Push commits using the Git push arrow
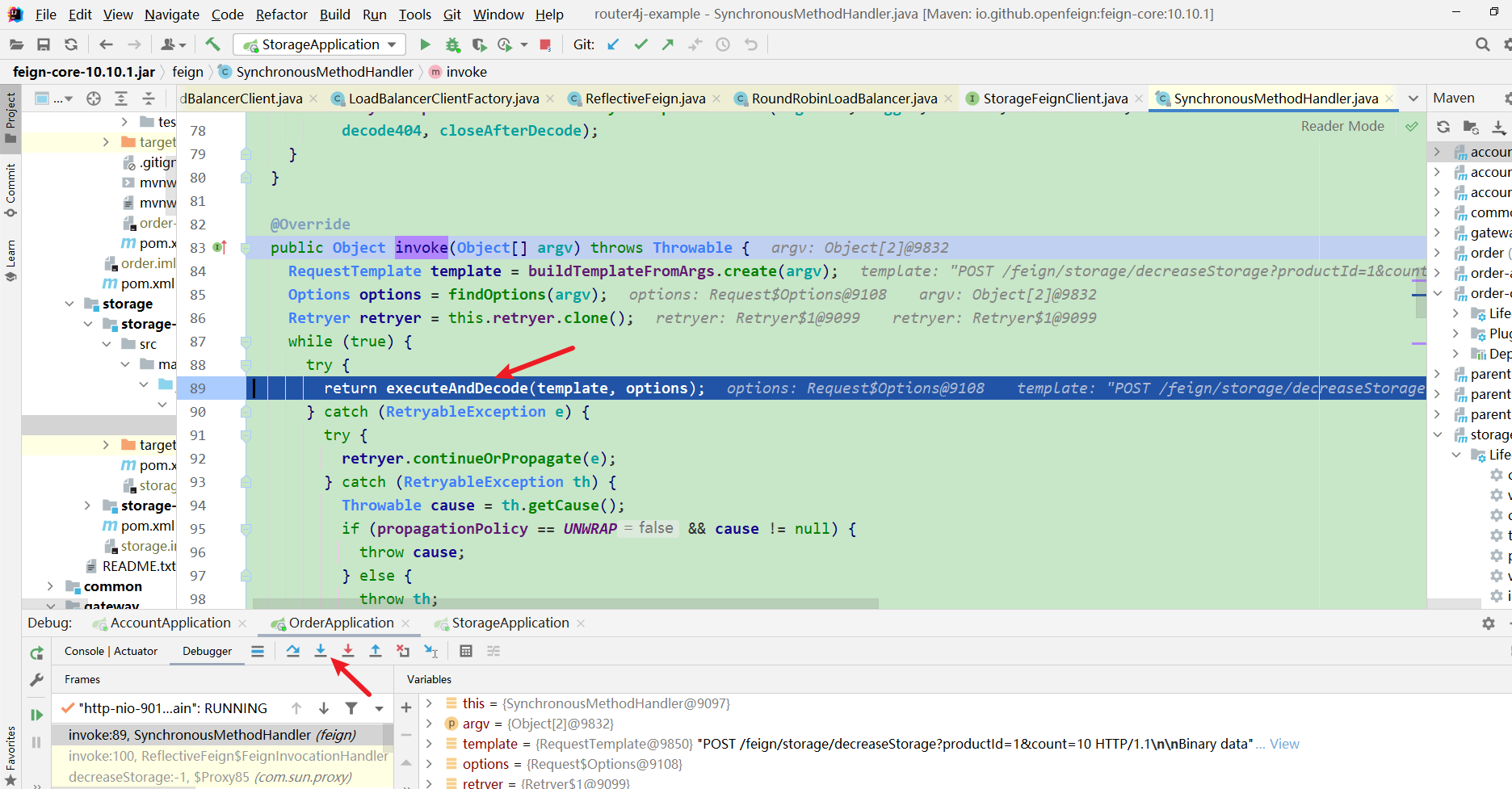The image size is (1512, 789). pos(668,44)
